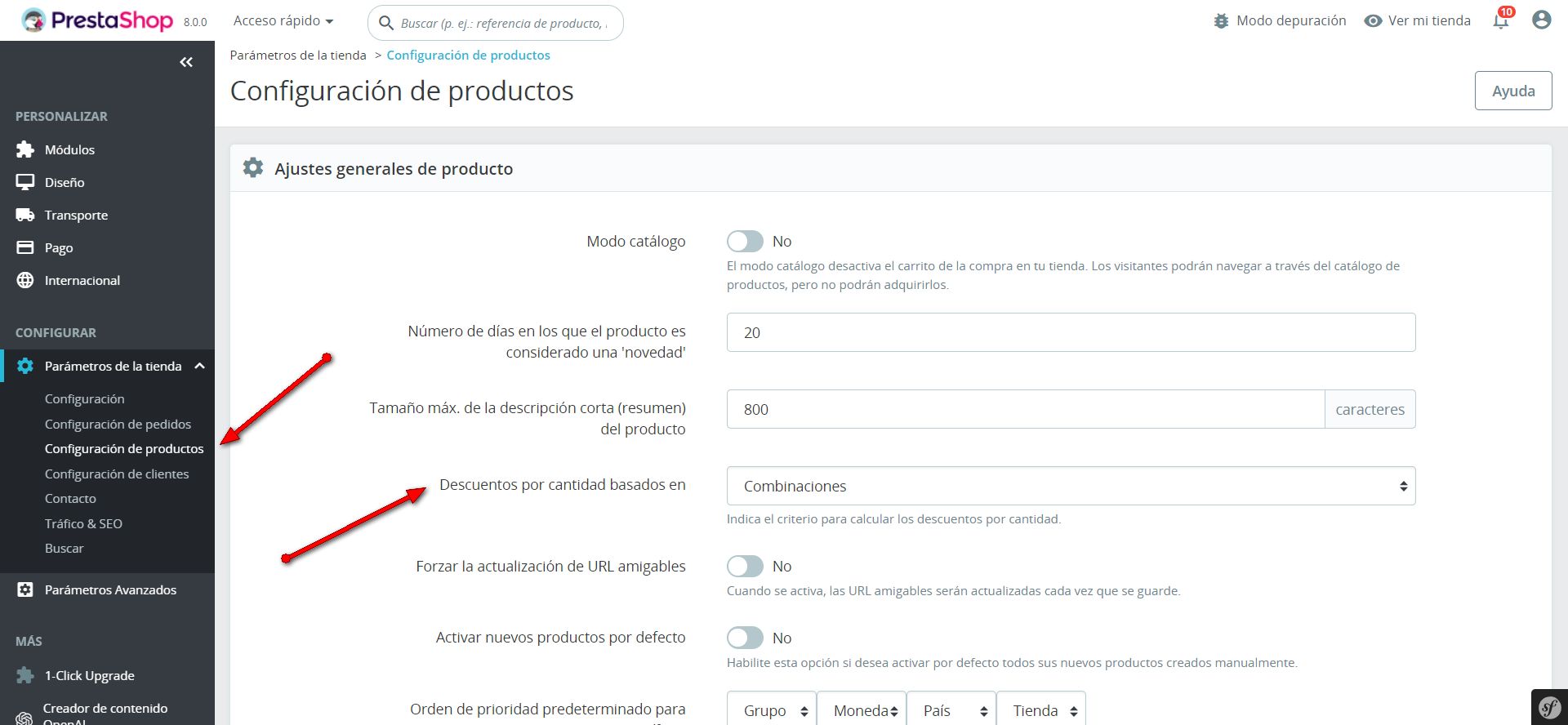Screen dimensions: 1568x725
Task: Open Creador de contenido OpenAI
Action: [x=107, y=714]
